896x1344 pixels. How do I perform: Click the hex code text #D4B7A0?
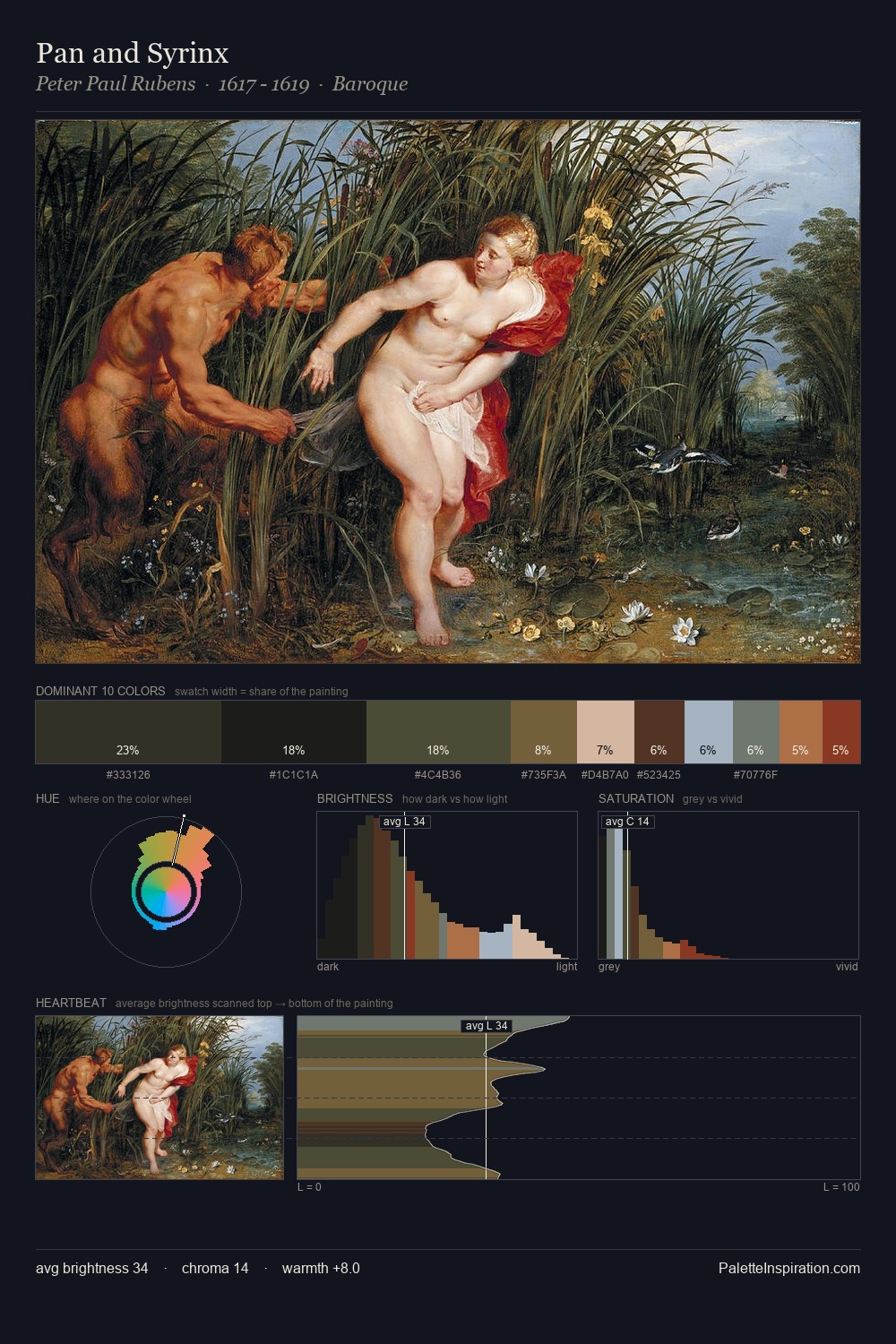(605, 775)
